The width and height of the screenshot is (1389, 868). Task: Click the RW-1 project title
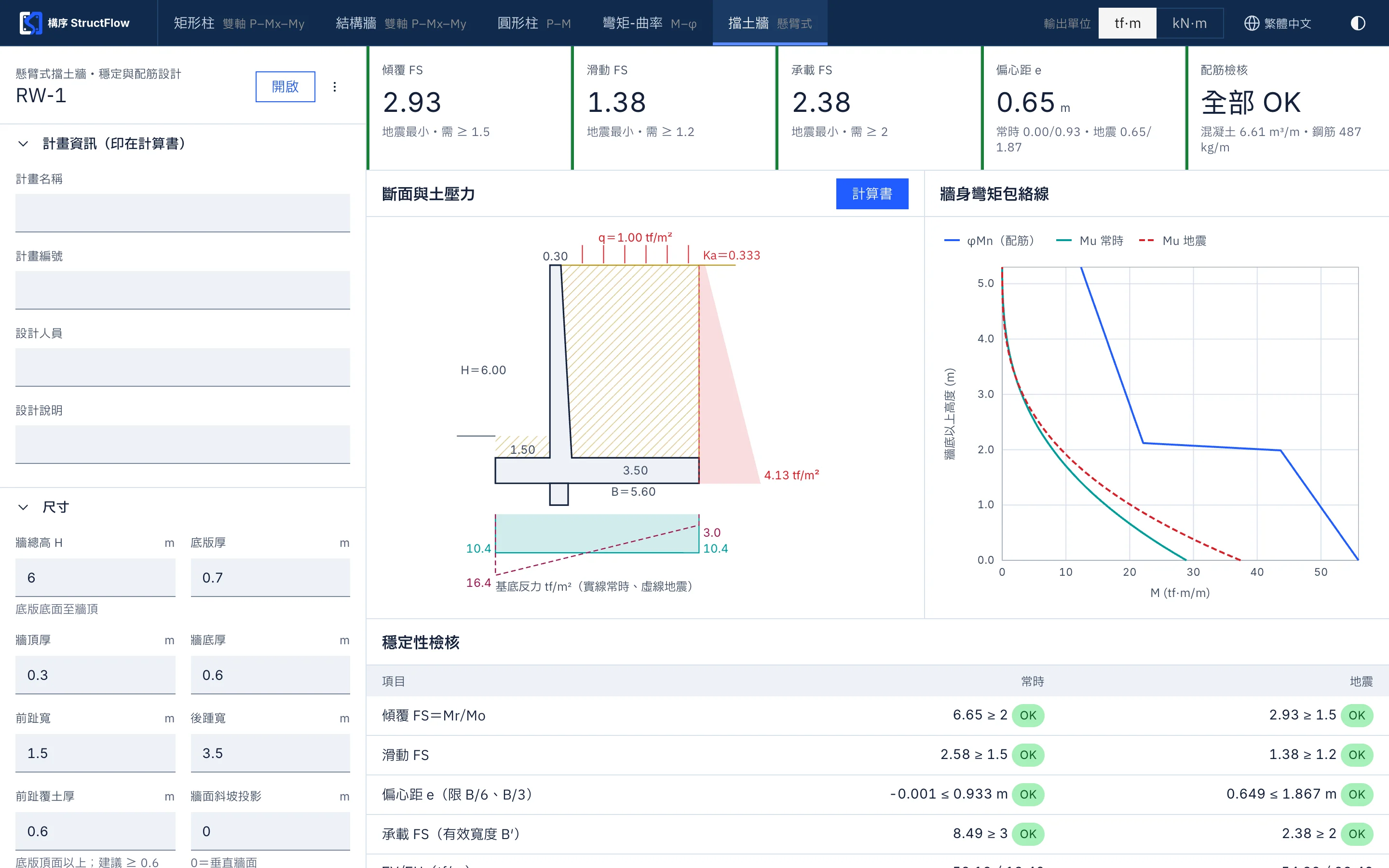click(x=41, y=95)
